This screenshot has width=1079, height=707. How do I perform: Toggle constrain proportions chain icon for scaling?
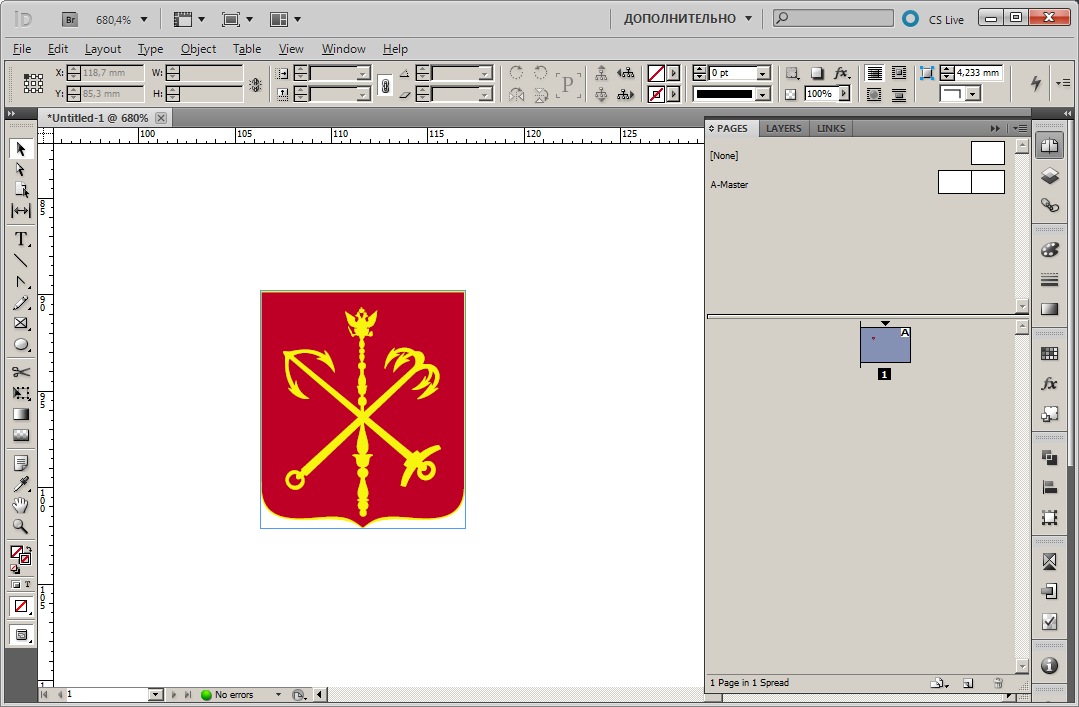coord(385,85)
